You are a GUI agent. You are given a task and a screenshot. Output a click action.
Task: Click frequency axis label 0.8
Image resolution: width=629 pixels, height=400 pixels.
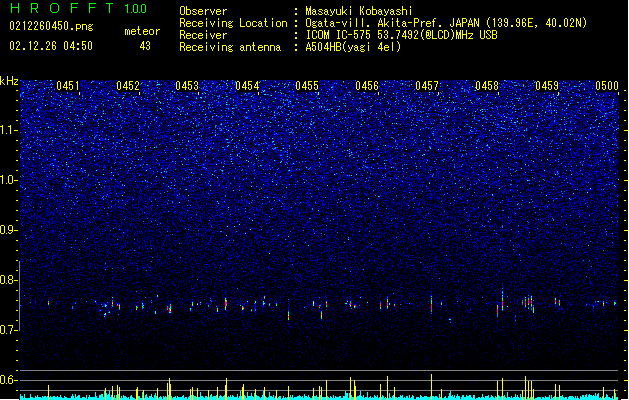click(x=9, y=280)
